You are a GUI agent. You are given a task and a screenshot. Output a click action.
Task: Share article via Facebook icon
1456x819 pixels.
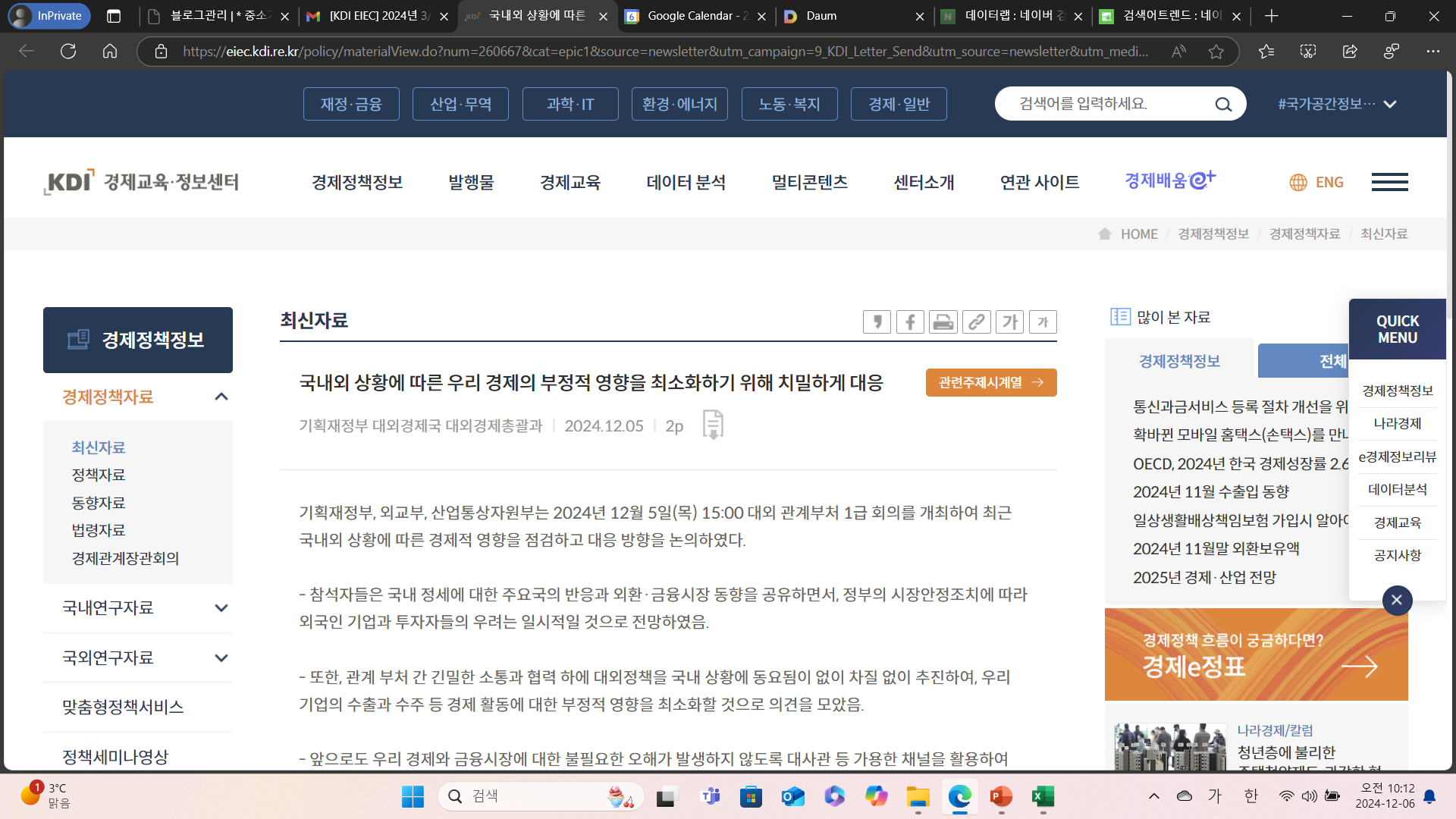point(910,322)
